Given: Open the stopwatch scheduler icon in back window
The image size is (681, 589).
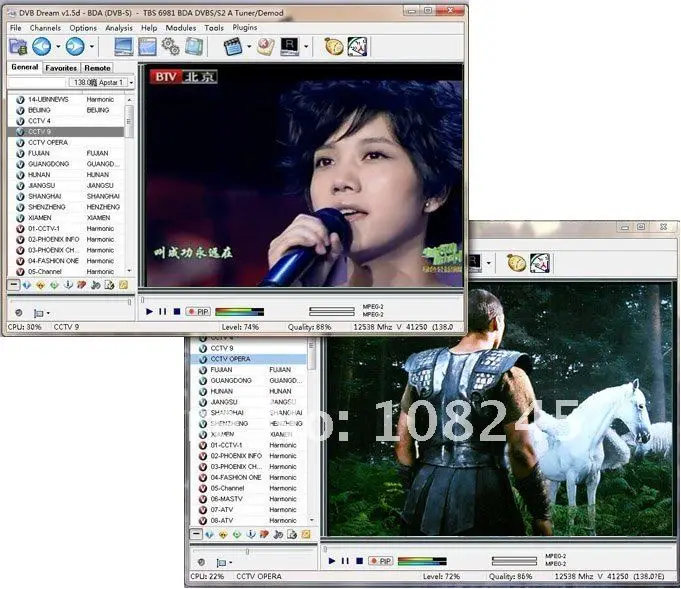Looking at the screenshot, I should coord(516,263).
